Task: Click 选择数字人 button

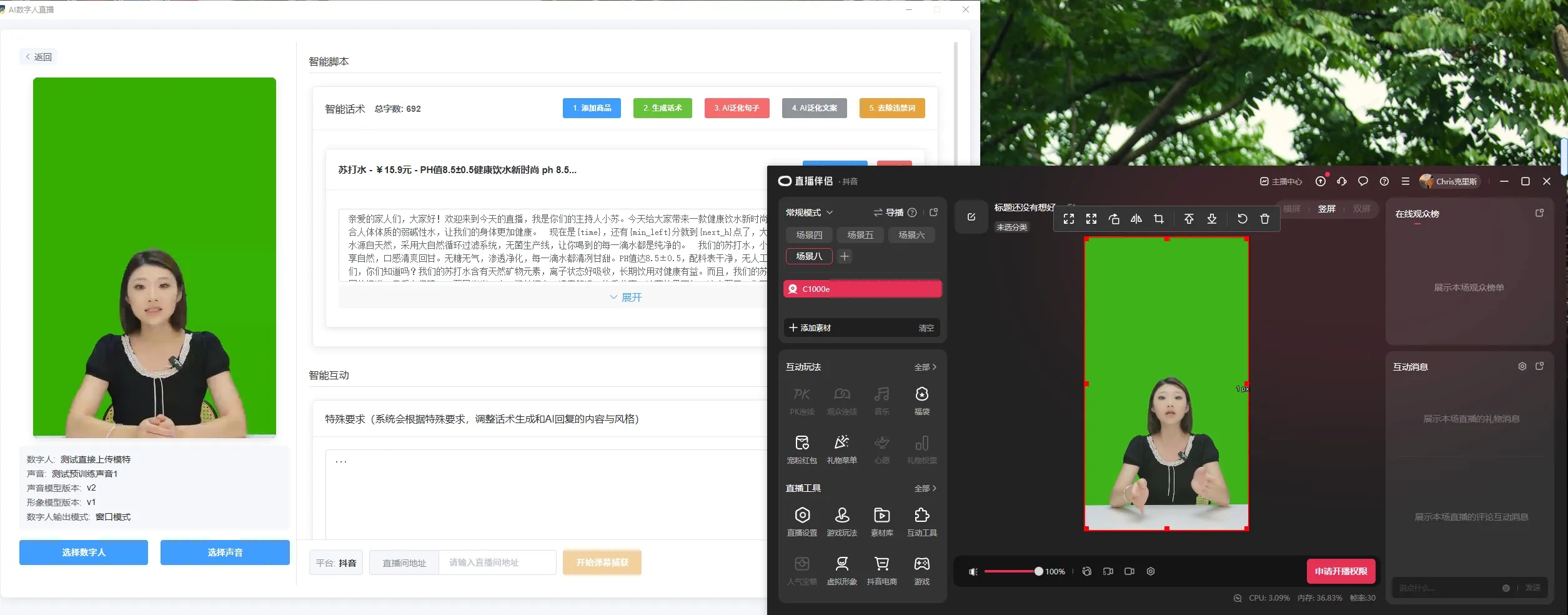Action: [x=84, y=552]
